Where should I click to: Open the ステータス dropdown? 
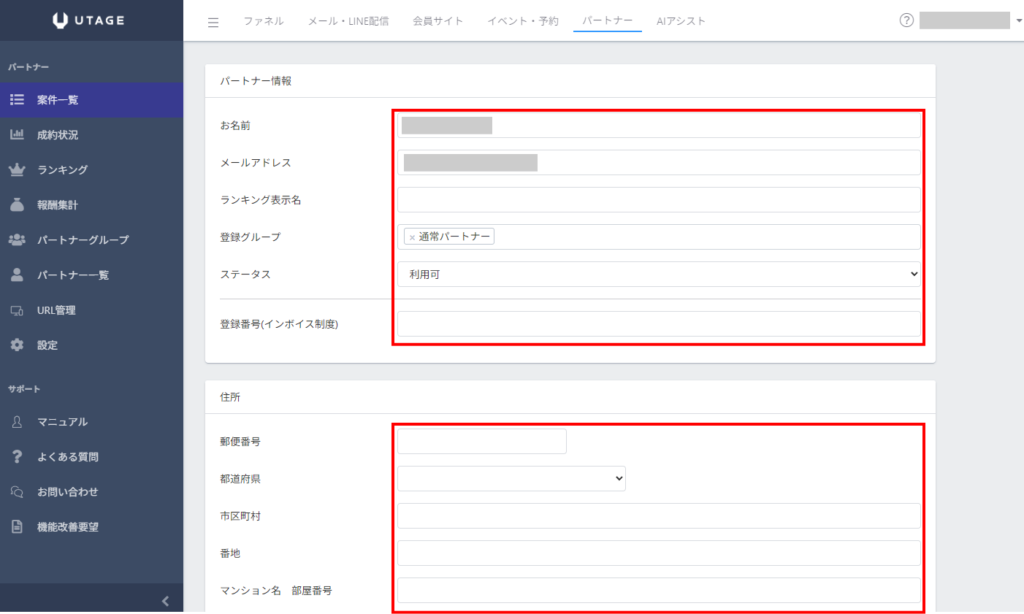(658, 274)
